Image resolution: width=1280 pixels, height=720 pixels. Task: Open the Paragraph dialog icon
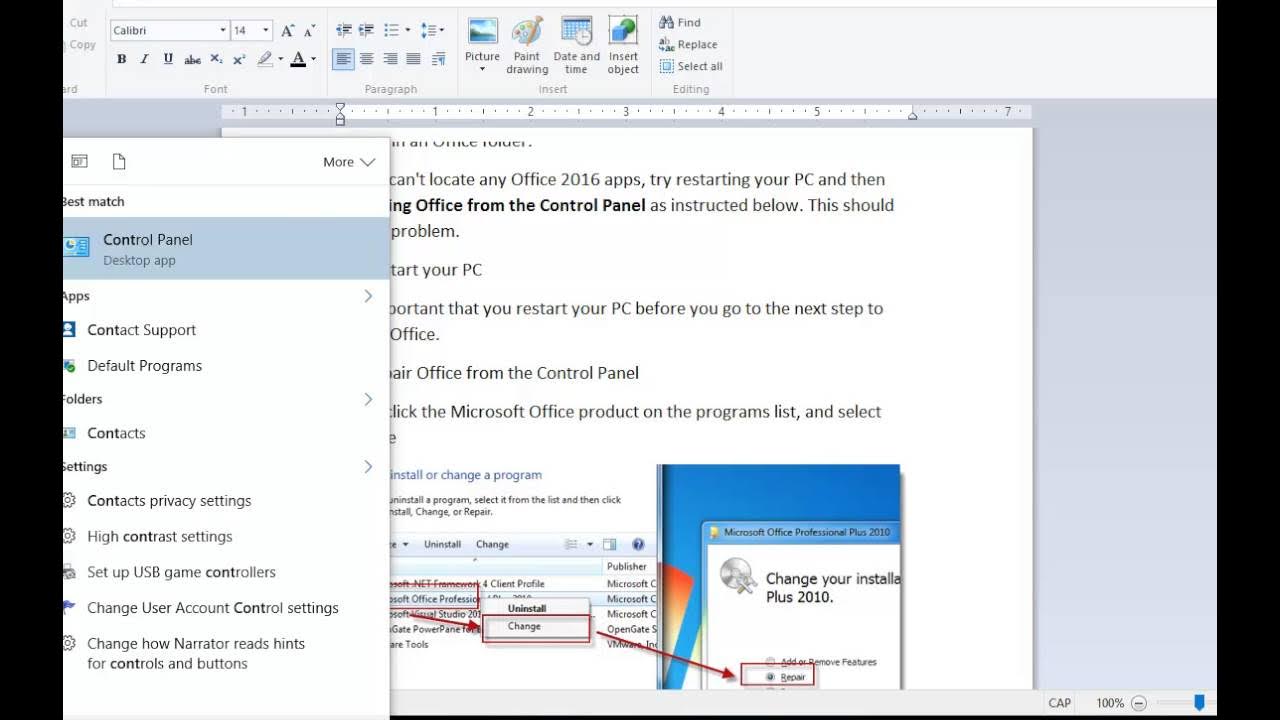[x=438, y=60]
